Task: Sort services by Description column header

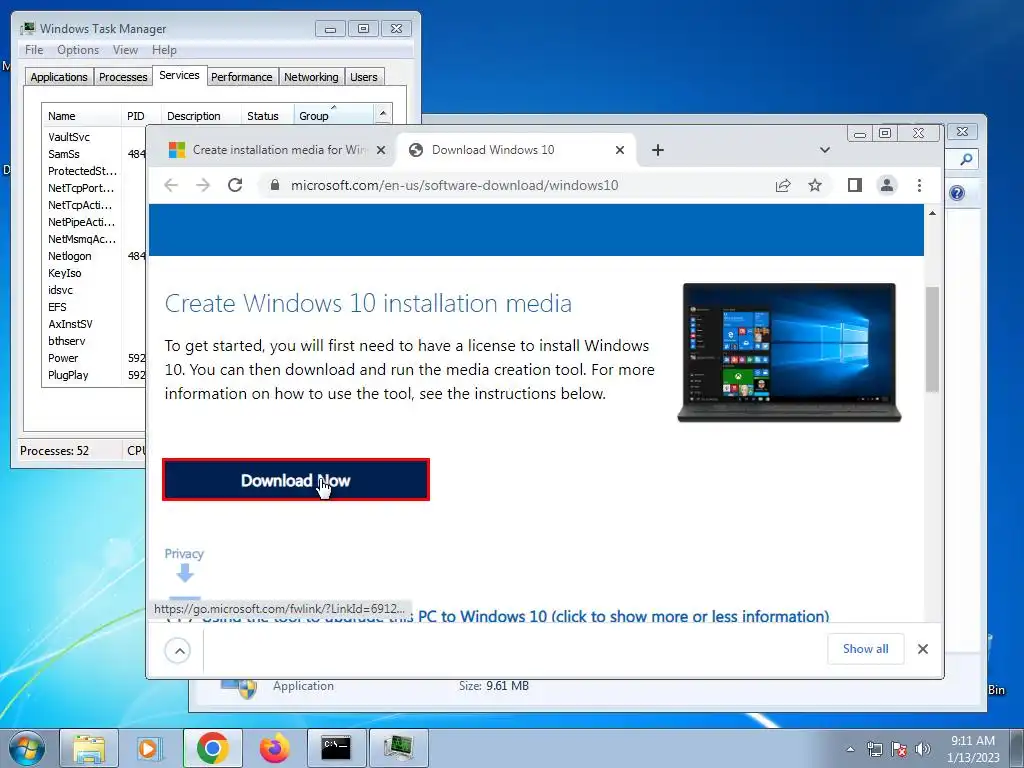Action: coord(200,116)
